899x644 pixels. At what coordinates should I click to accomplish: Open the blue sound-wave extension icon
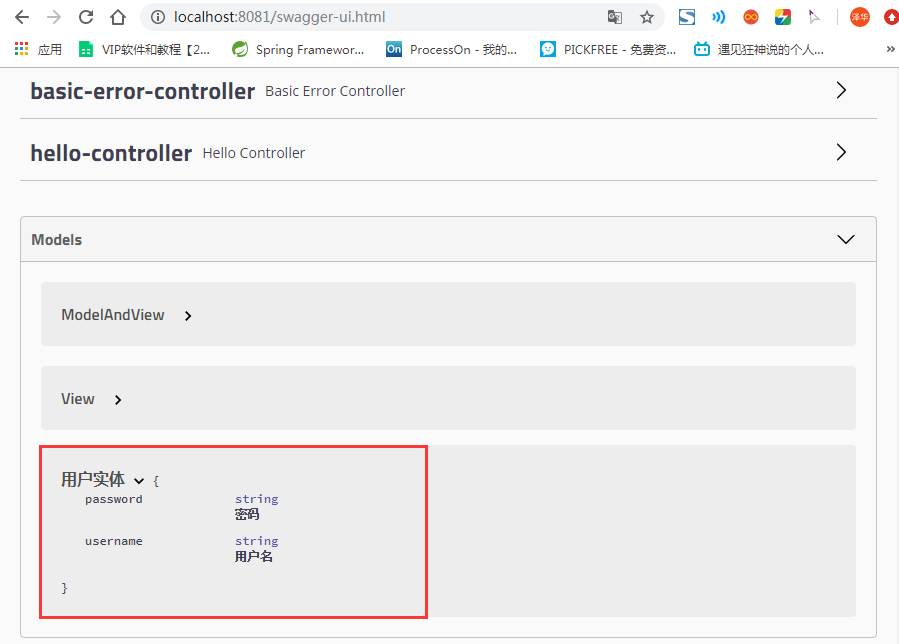pyautogui.click(x=718, y=17)
